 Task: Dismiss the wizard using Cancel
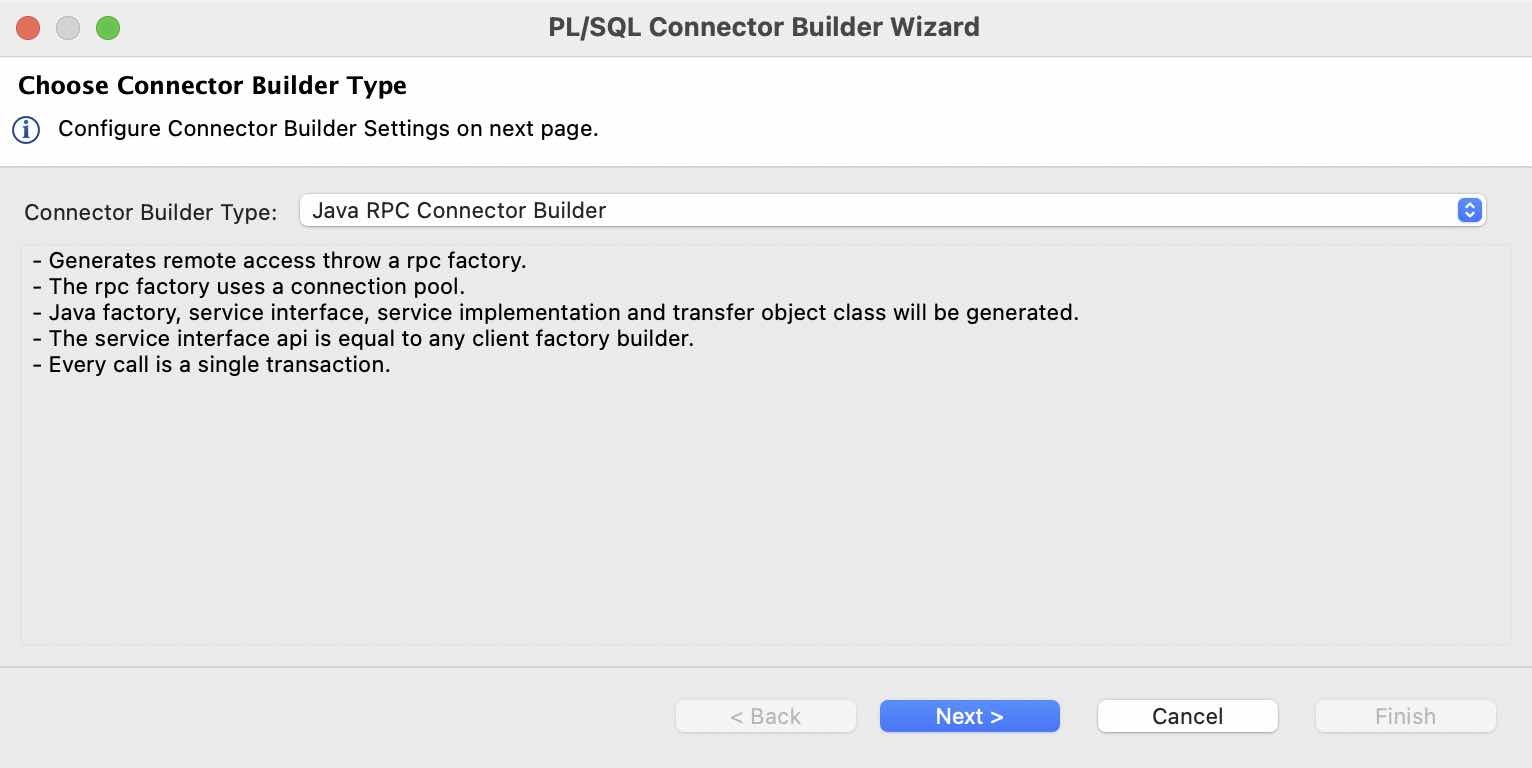pos(1187,716)
